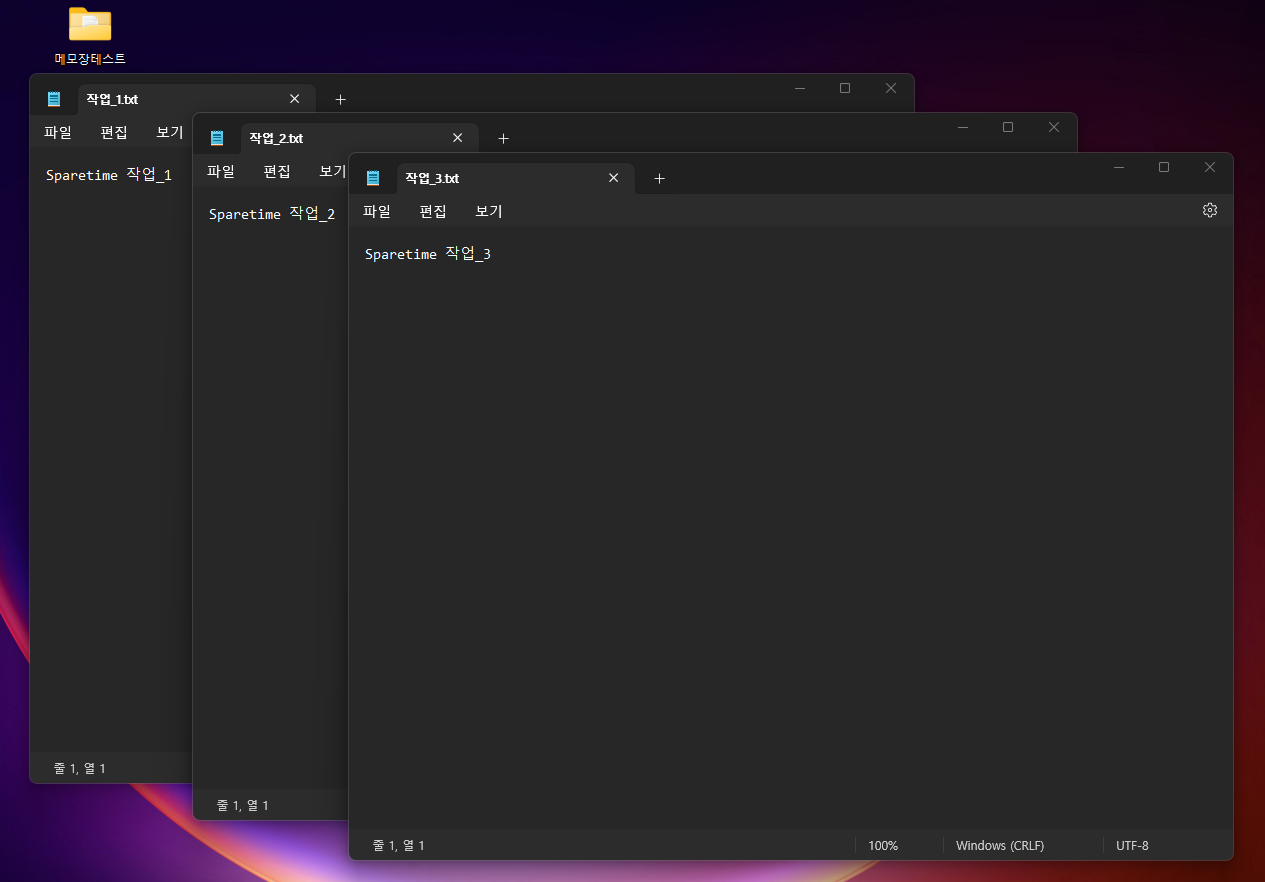1265x882 pixels.
Task: Click the 줄 1, 열 1 status item in 작업_3
Action: click(x=399, y=845)
